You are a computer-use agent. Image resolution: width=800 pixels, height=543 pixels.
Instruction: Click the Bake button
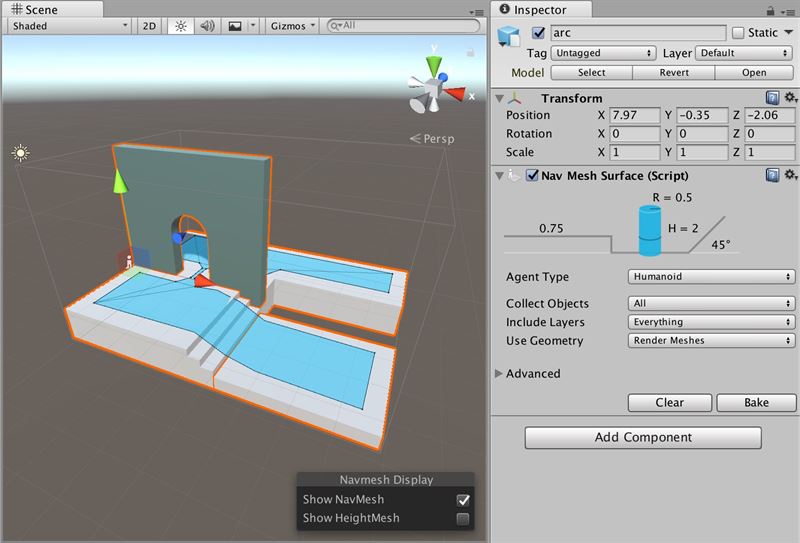click(756, 403)
